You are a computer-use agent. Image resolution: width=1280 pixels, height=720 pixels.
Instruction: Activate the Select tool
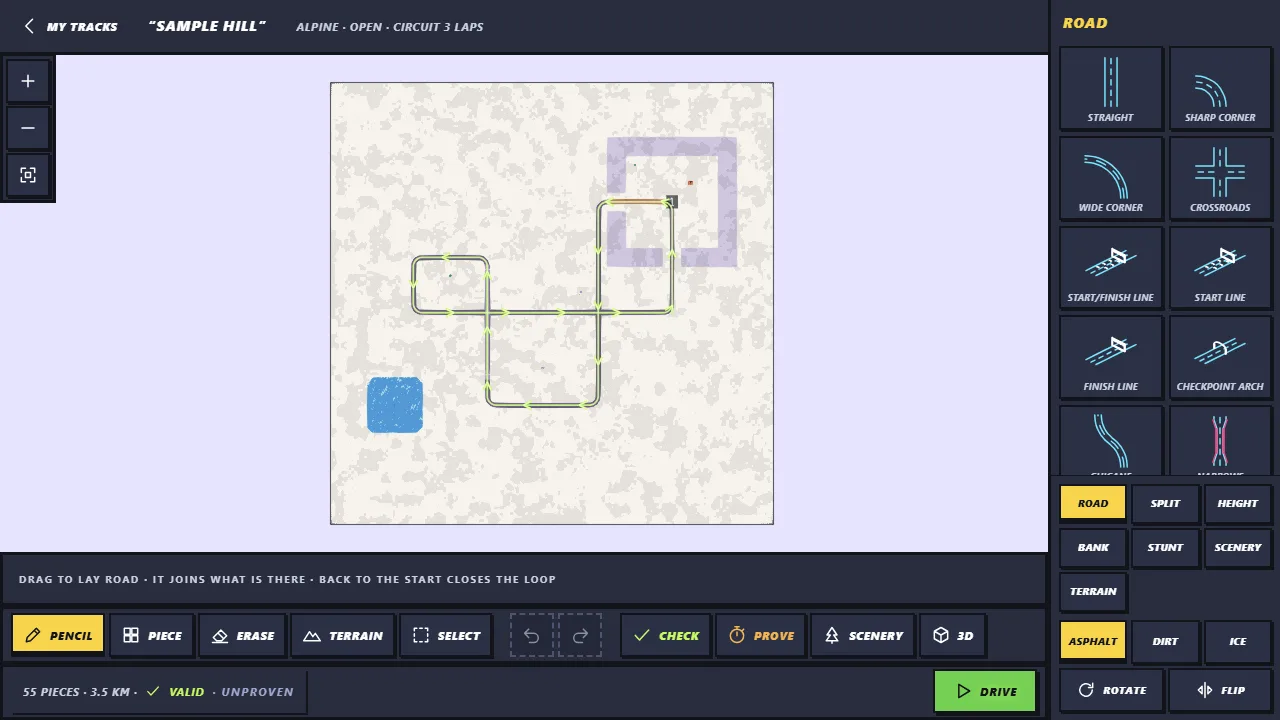[x=446, y=635]
